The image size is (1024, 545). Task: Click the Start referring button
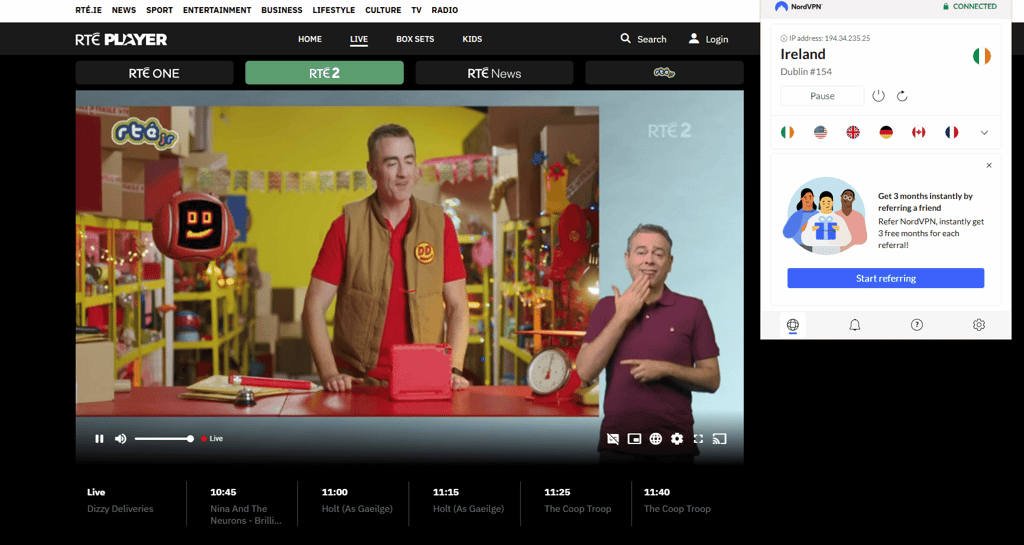(886, 278)
